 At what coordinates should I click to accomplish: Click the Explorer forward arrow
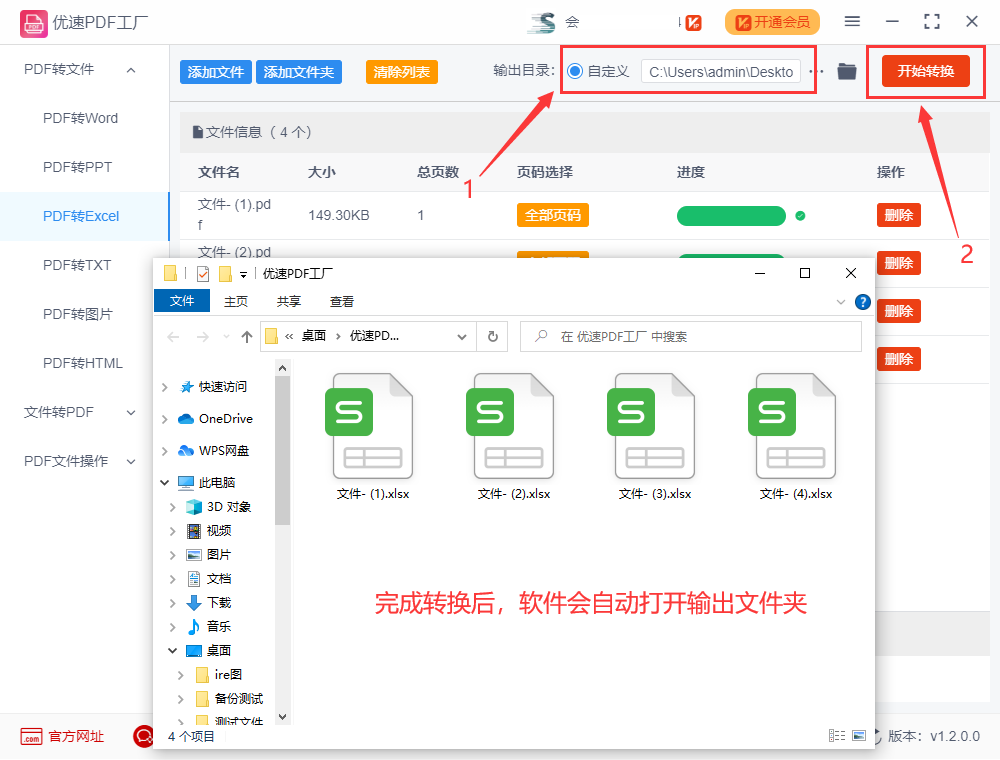203,337
